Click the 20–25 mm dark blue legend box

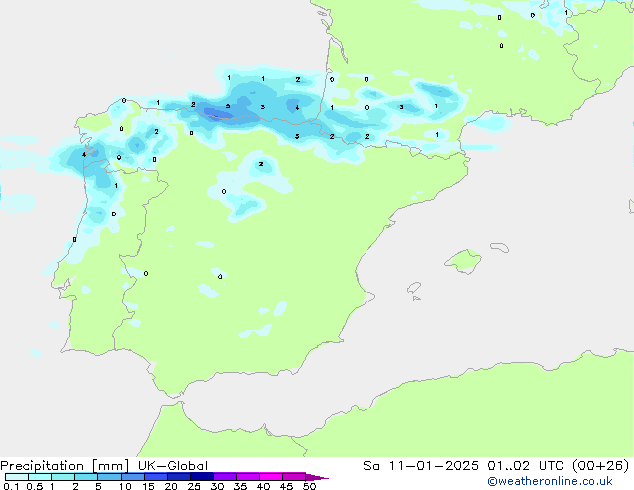[179, 477]
